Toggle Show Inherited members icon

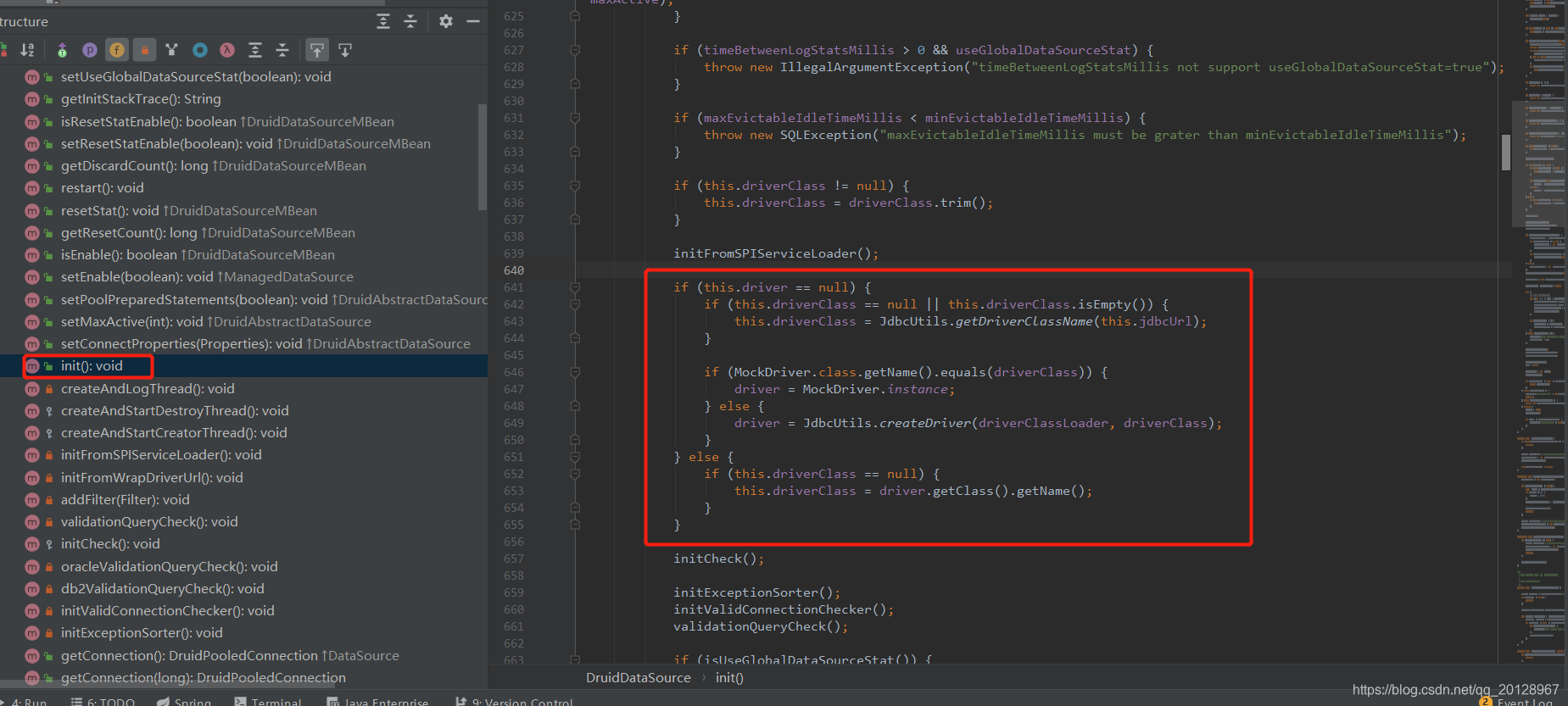click(62, 50)
